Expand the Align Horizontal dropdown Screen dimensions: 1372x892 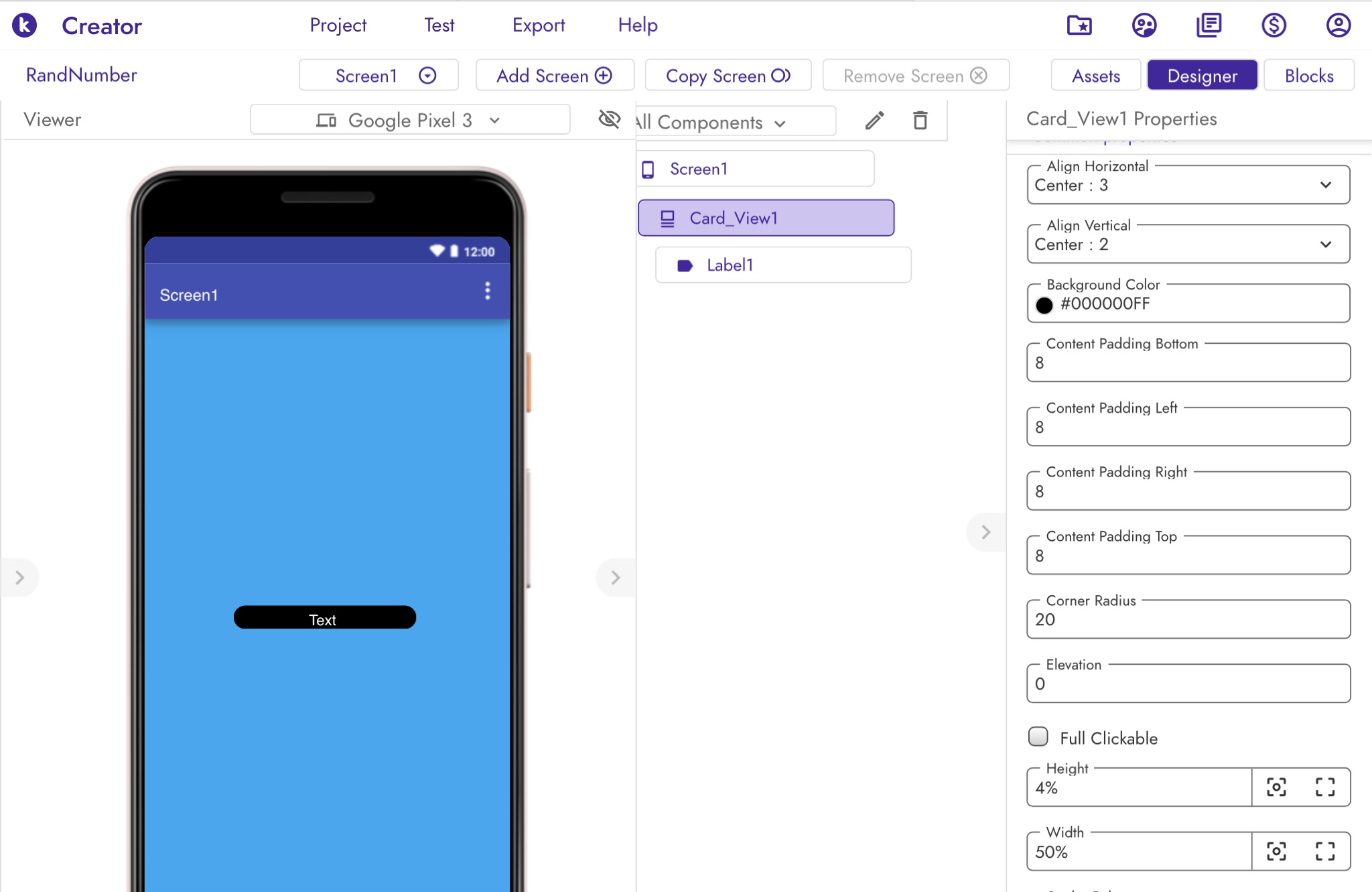pos(1188,185)
